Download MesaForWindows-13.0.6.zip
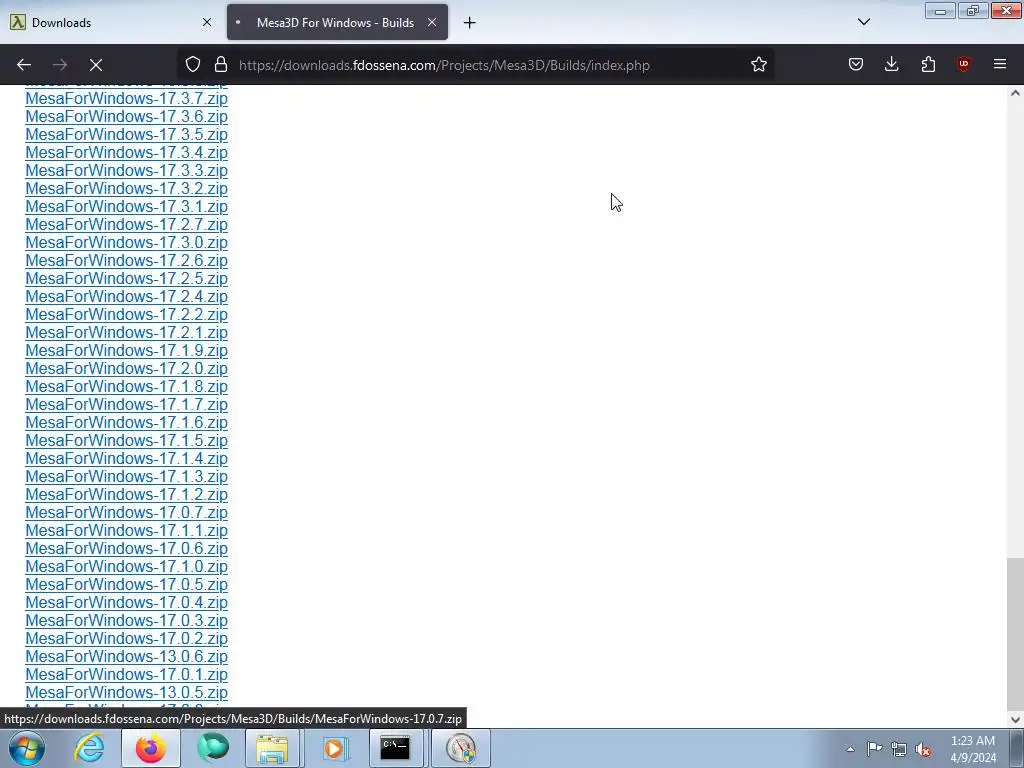The width and height of the screenshot is (1024, 768). [127, 657]
